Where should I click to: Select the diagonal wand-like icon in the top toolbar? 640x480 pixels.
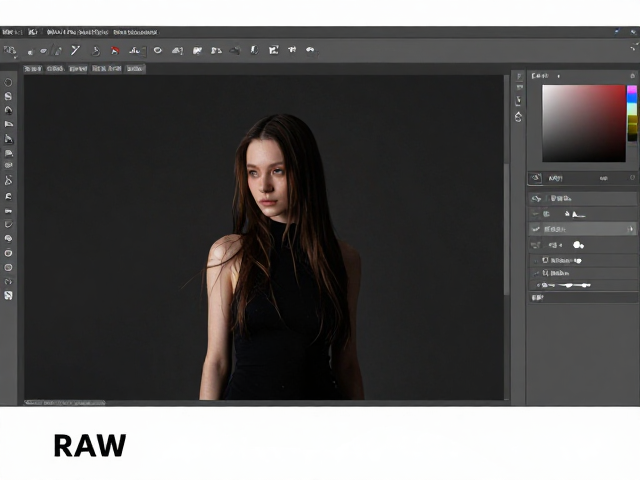75,50
